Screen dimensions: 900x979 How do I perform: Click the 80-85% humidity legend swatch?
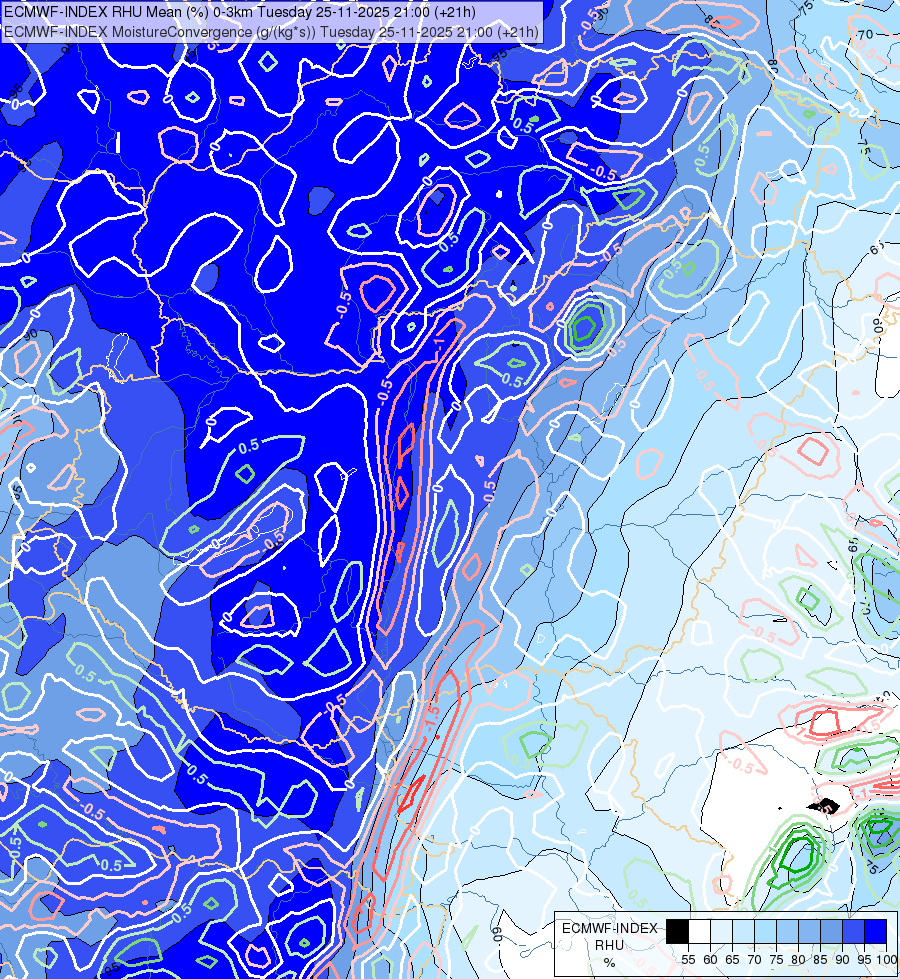[x=809, y=932]
